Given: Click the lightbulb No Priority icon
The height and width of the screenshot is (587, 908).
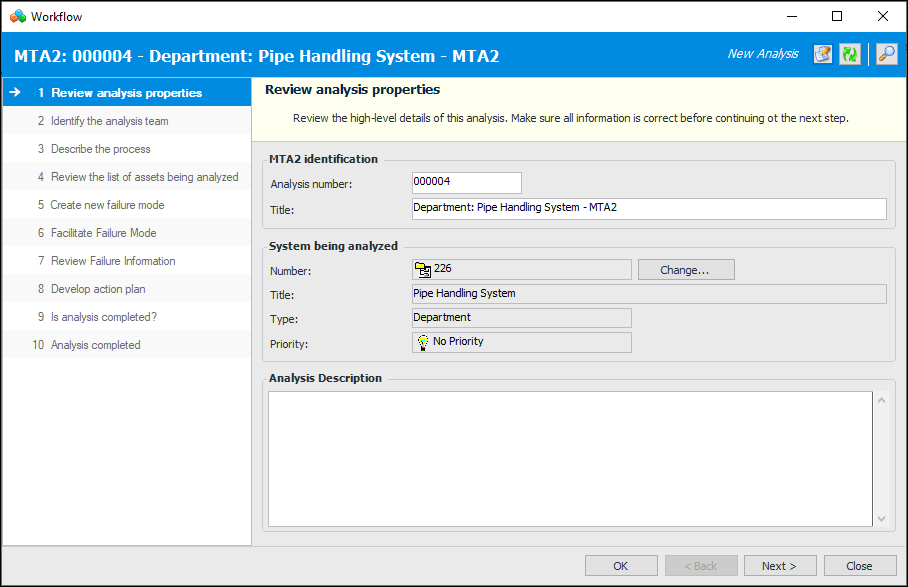Looking at the screenshot, I should pyautogui.click(x=423, y=342).
